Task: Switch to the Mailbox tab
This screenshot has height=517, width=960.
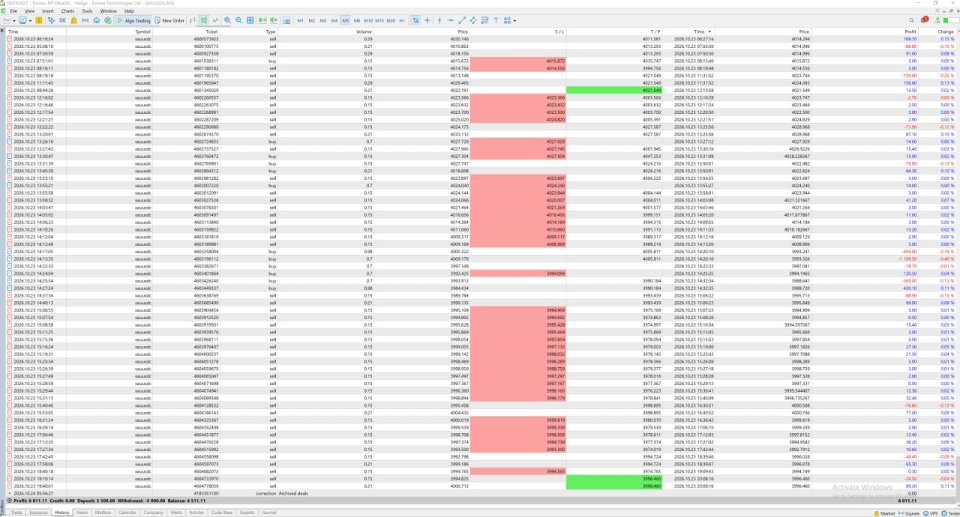Action: (103, 512)
